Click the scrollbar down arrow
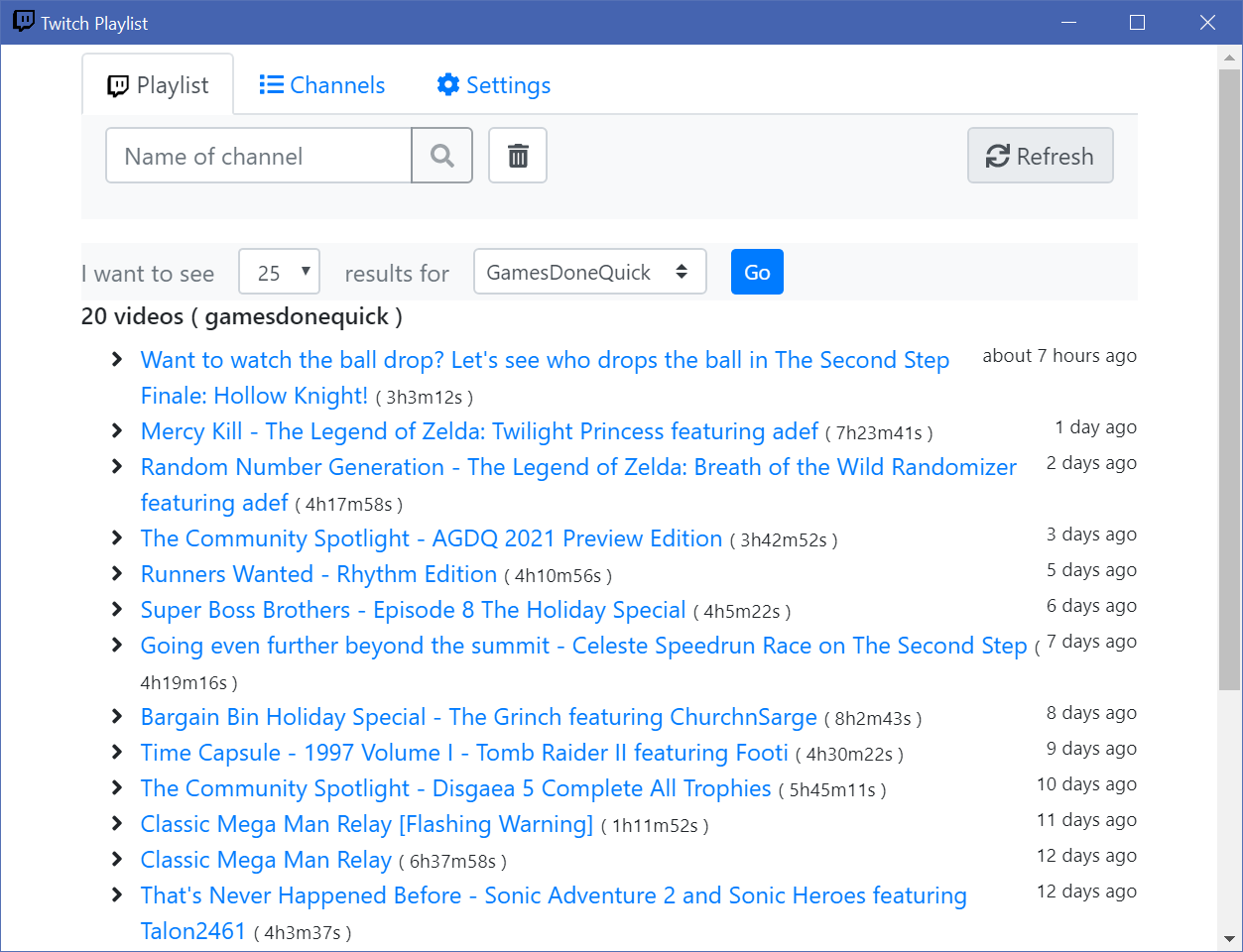Viewport: 1243px width, 952px height. coord(1229,938)
